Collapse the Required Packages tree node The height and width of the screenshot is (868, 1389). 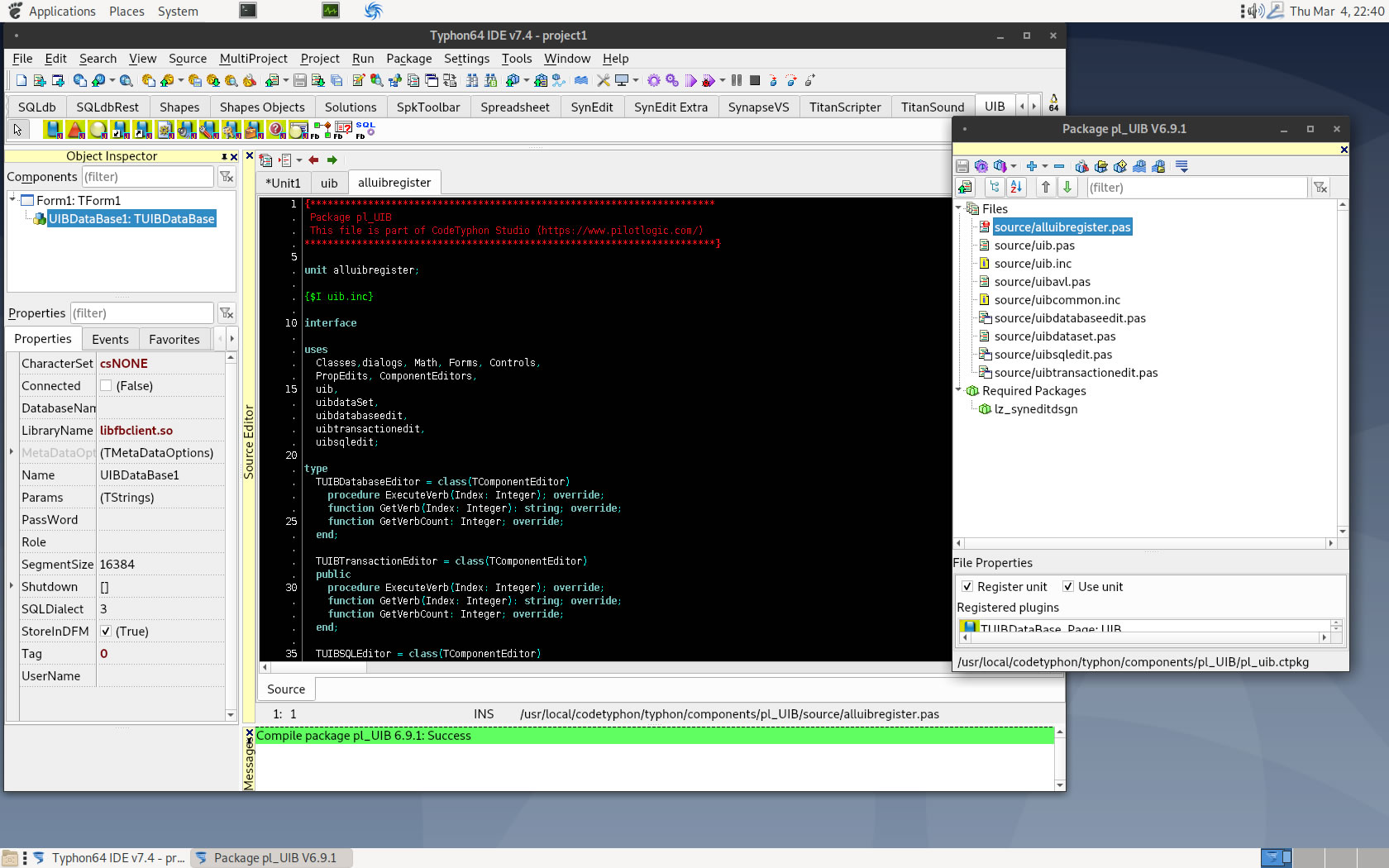959,390
